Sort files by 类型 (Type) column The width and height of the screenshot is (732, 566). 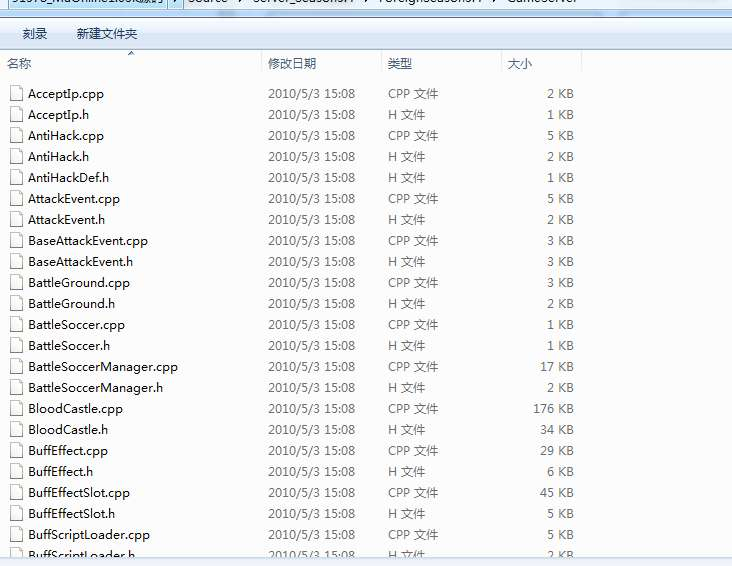point(400,64)
